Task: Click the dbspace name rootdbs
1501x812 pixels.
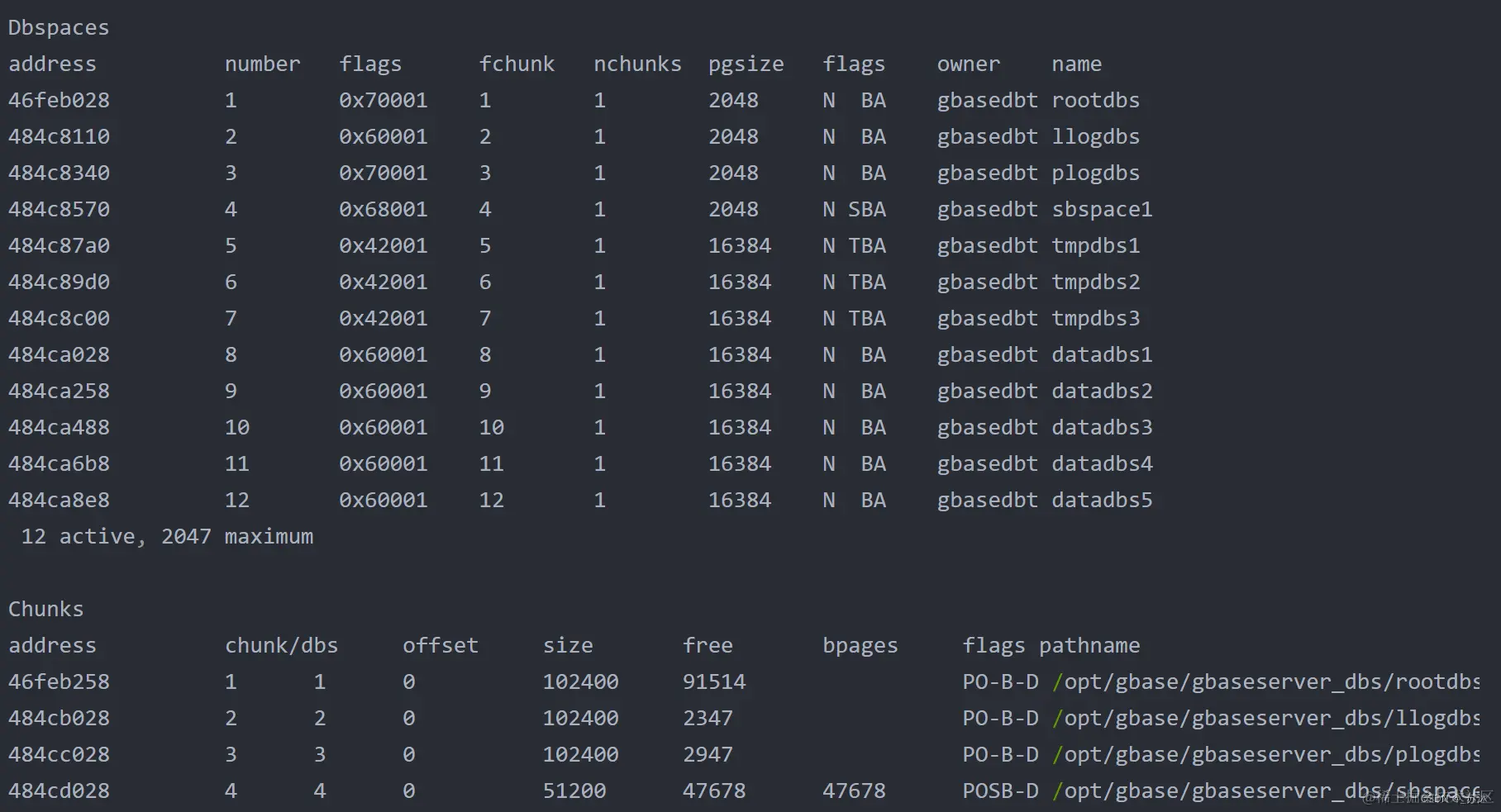Action: pos(1095,101)
